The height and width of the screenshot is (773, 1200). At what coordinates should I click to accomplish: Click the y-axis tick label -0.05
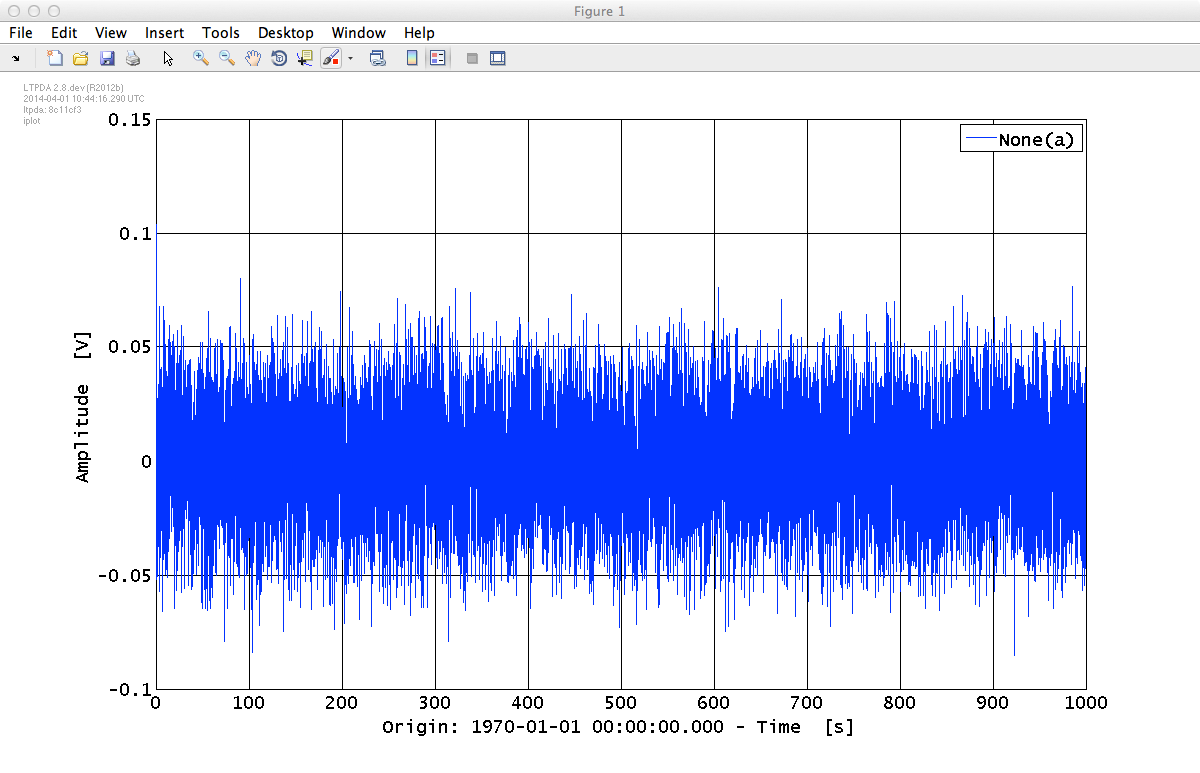pyautogui.click(x=124, y=576)
